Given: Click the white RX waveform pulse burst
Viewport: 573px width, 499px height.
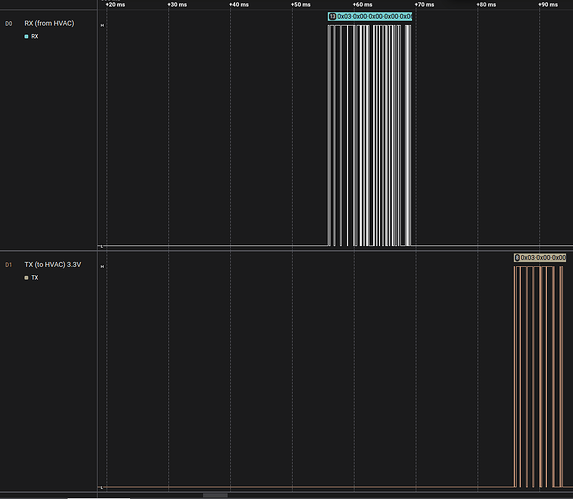Looking at the screenshot, I should click(x=369, y=135).
